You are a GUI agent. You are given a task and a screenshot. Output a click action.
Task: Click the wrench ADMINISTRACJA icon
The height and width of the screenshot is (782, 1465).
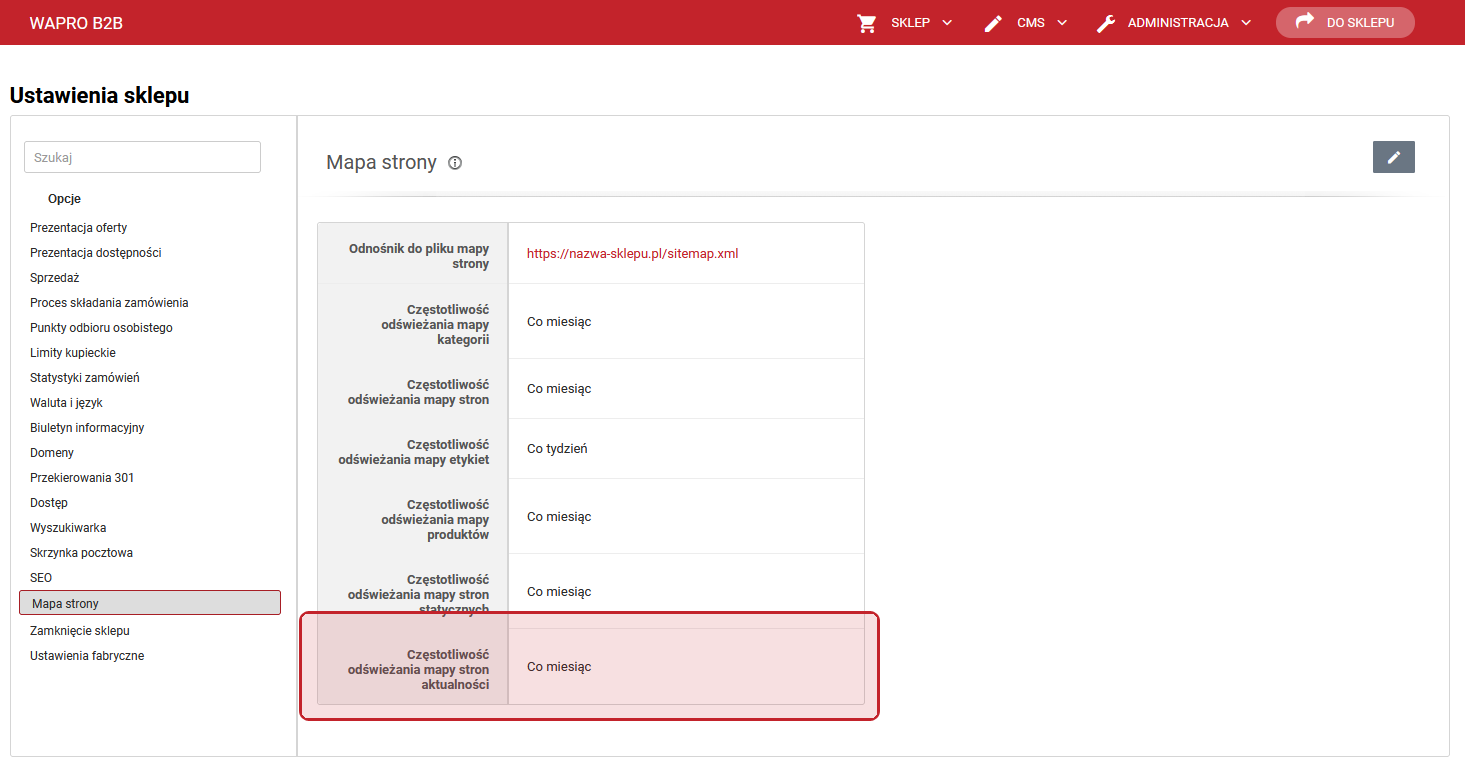[1106, 23]
